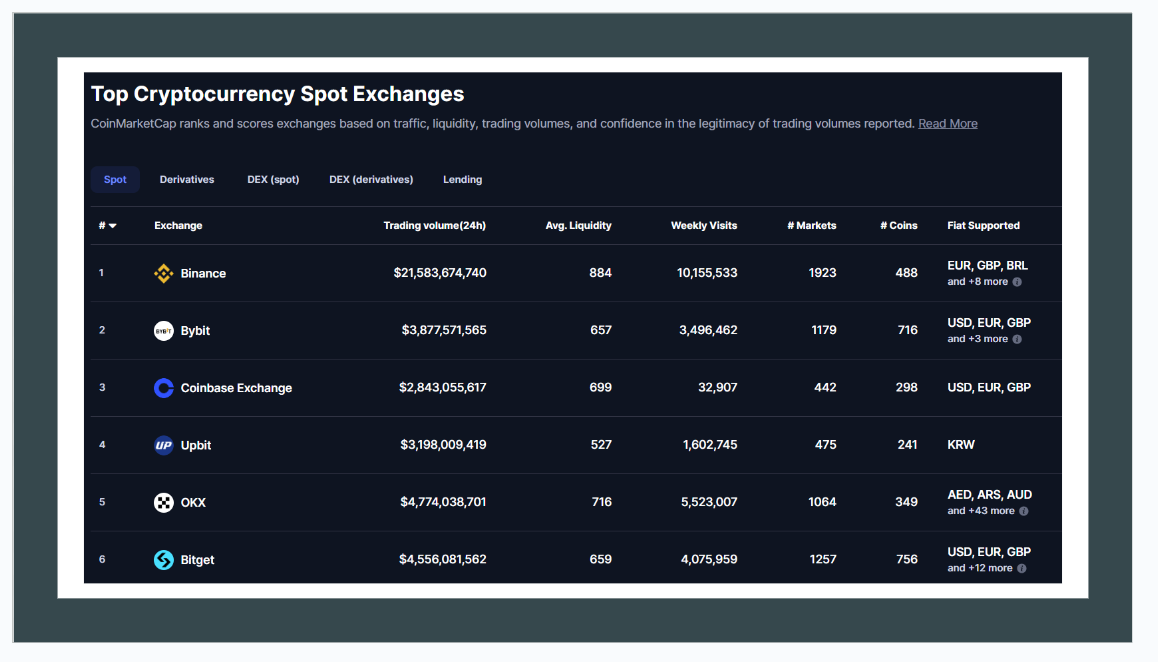Click OKX markets count 1064
The width and height of the screenshot is (1158, 662).
click(x=822, y=502)
